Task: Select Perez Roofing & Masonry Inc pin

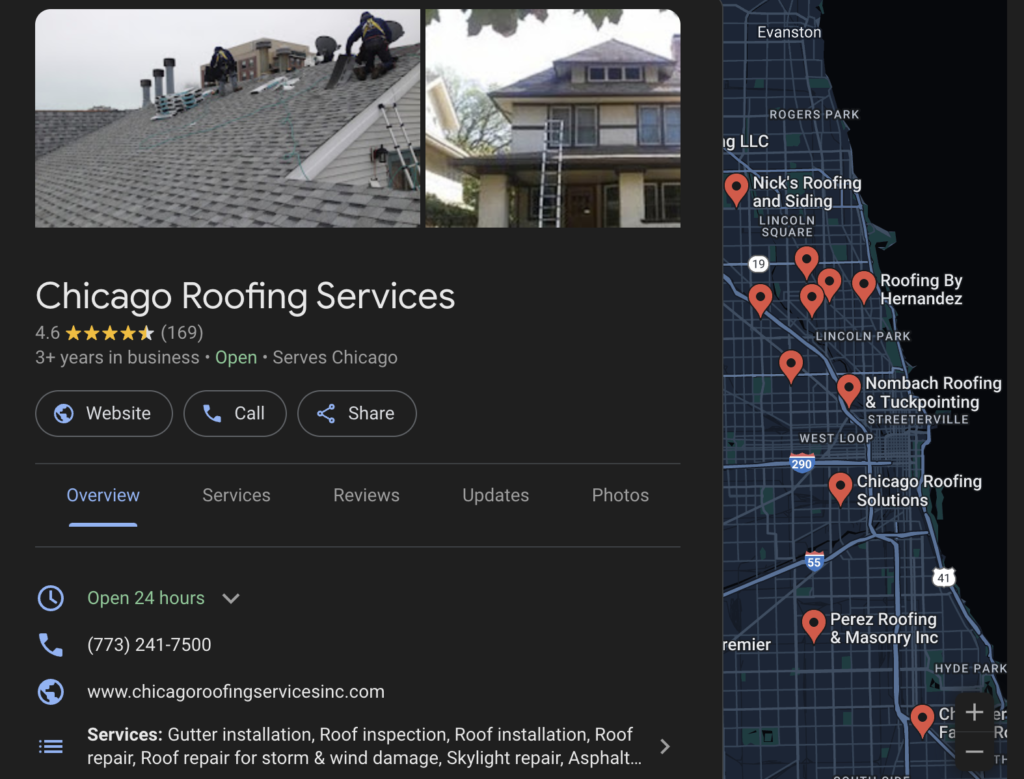Action: coord(813,626)
